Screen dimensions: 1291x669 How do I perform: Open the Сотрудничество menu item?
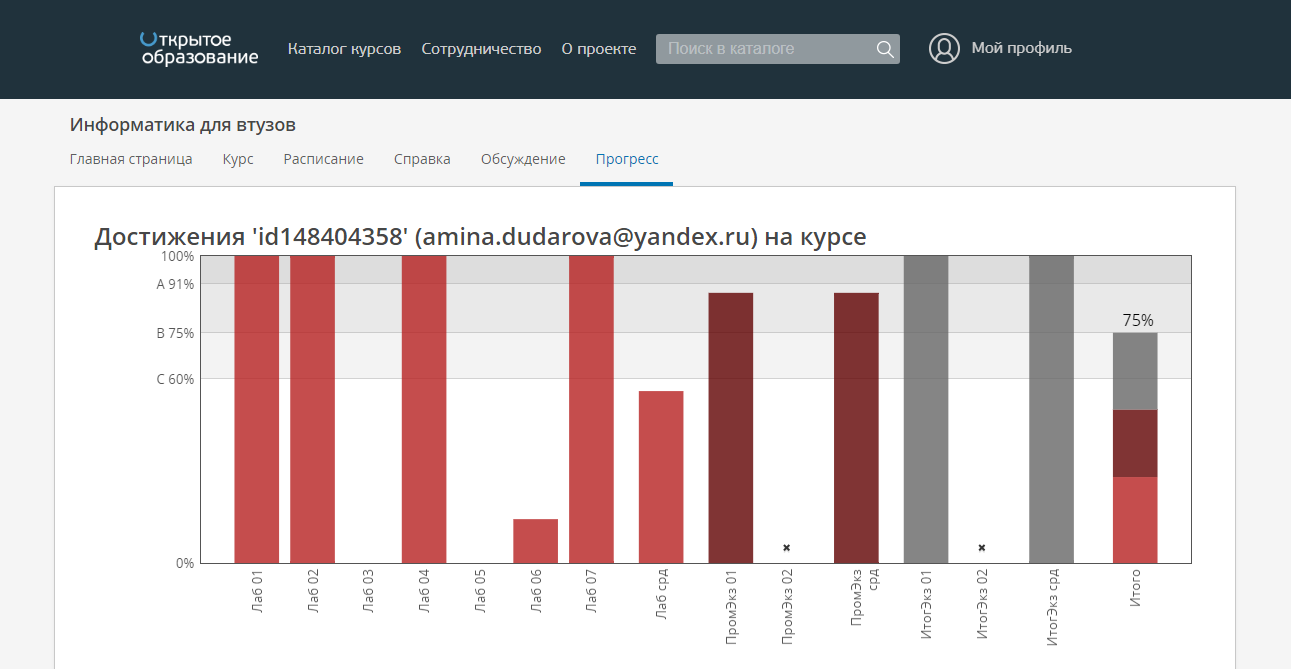[x=481, y=49]
